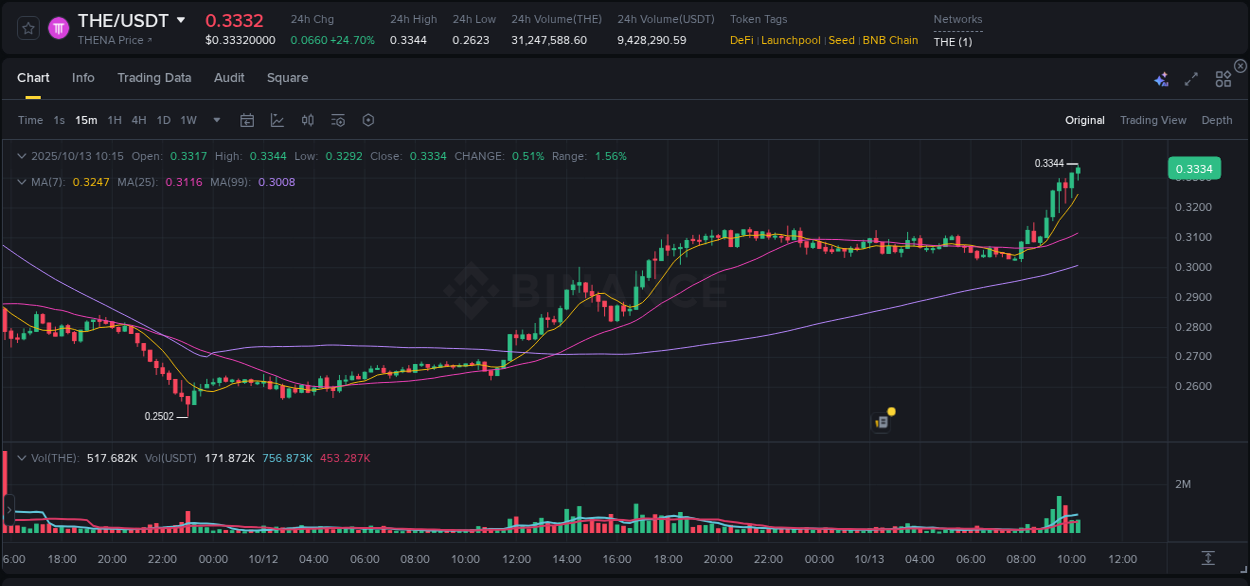Open chart settings via hexagon icon
Image resolution: width=1250 pixels, height=586 pixels.
[368, 120]
